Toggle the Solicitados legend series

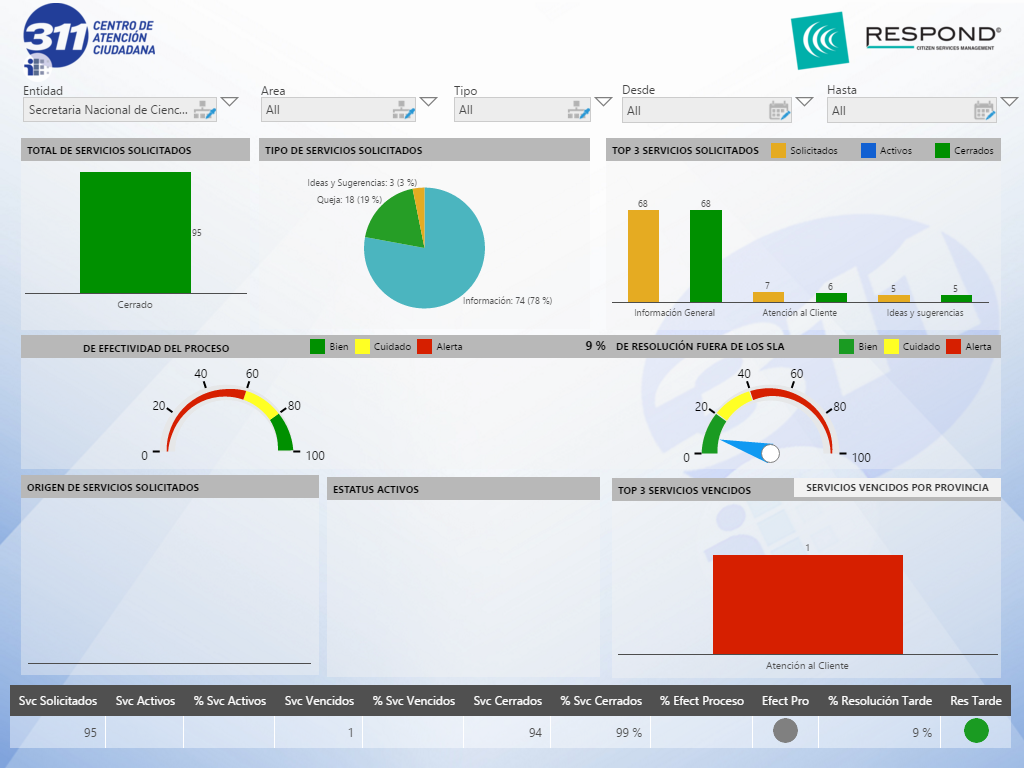pyautogui.click(x=778, y=151)
